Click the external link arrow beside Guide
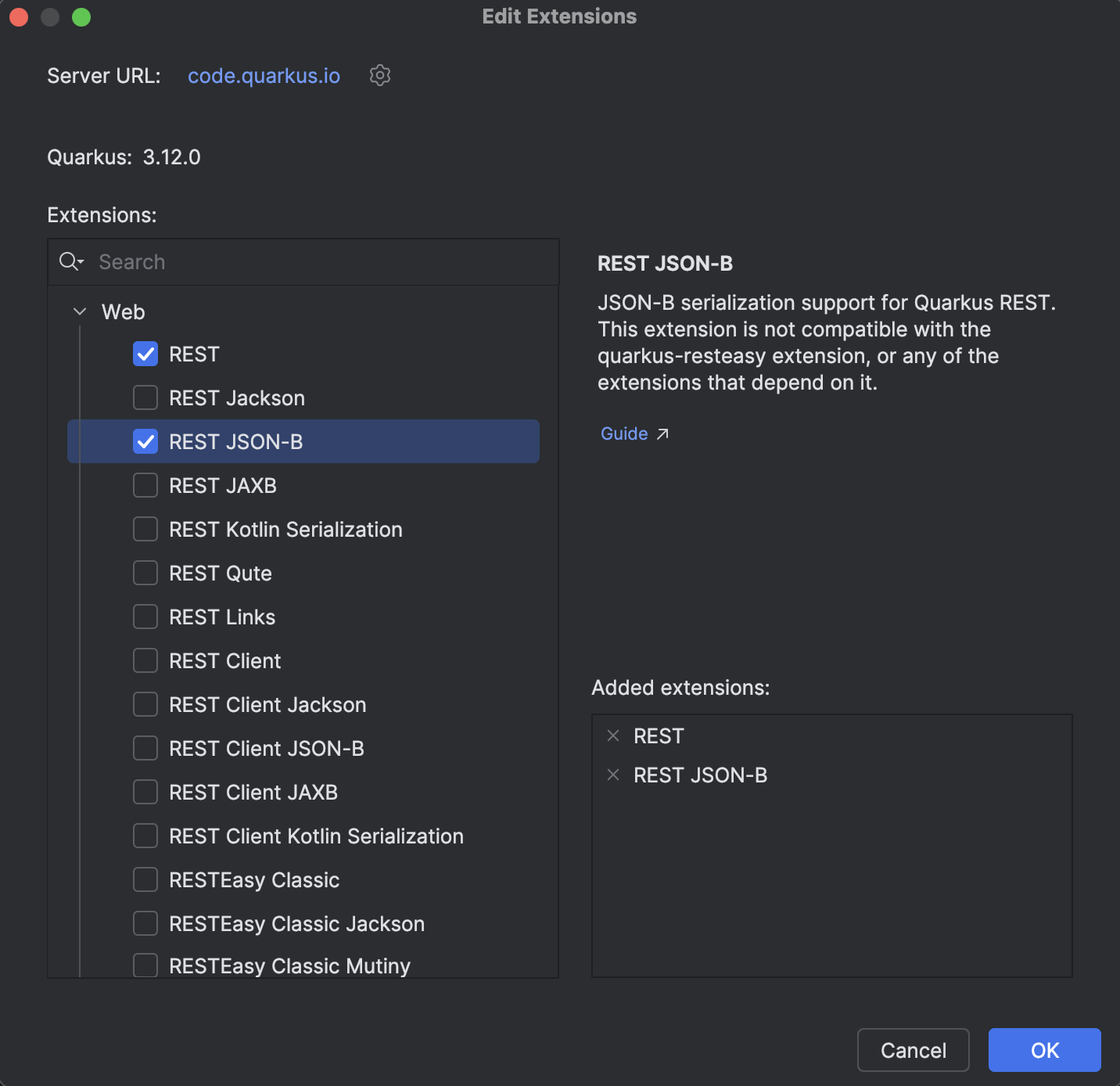This screenshot has height=1086, width=1120. pyautogui.click(x=662, y=433)
